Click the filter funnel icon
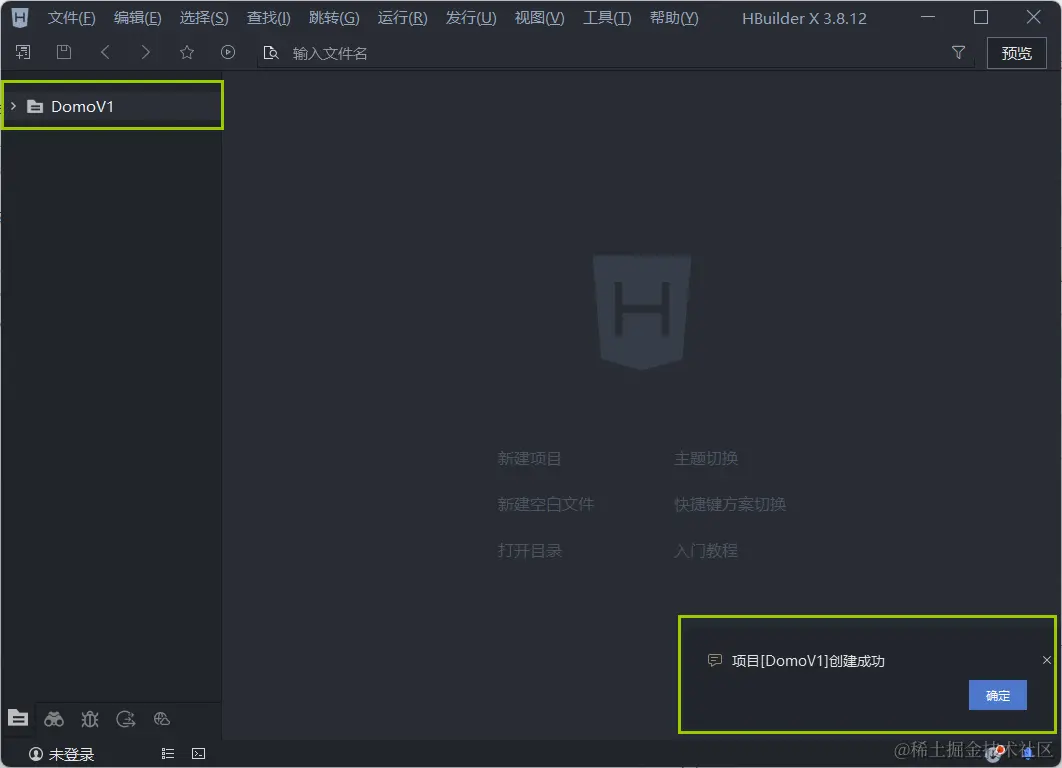The image size is (1062, 768). pos(958,52)
